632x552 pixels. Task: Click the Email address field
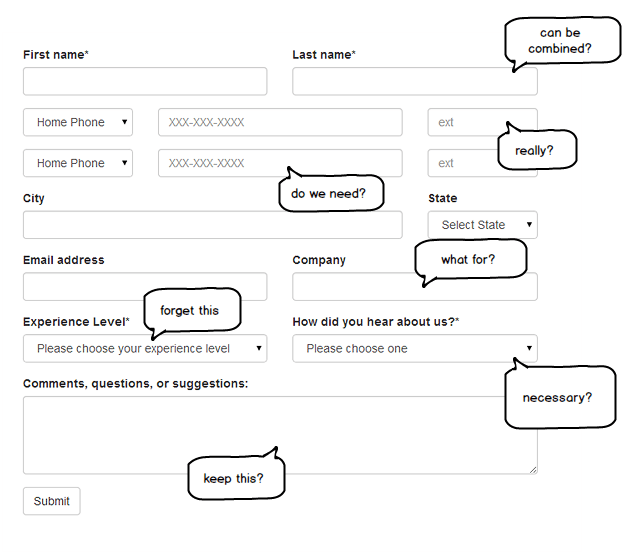pos(145,287)
